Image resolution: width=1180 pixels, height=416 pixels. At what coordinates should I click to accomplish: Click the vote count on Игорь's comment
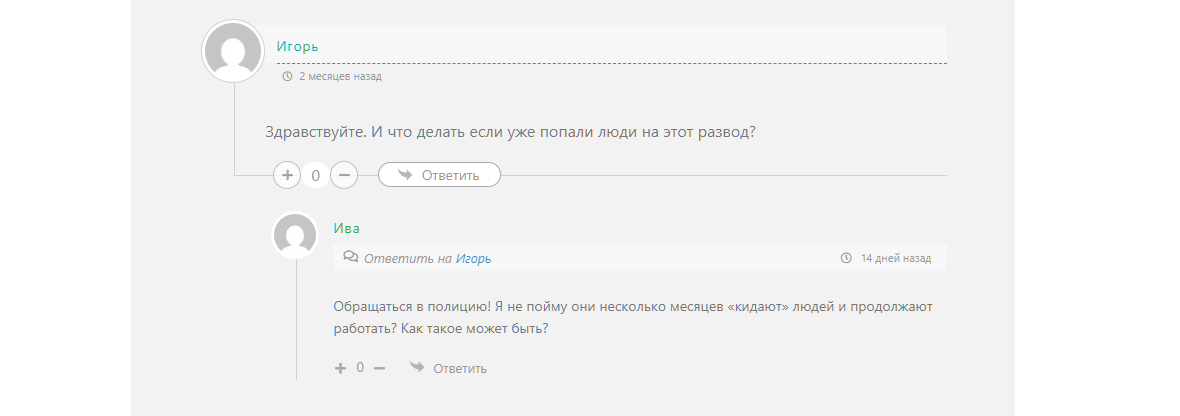pos(315,175)
